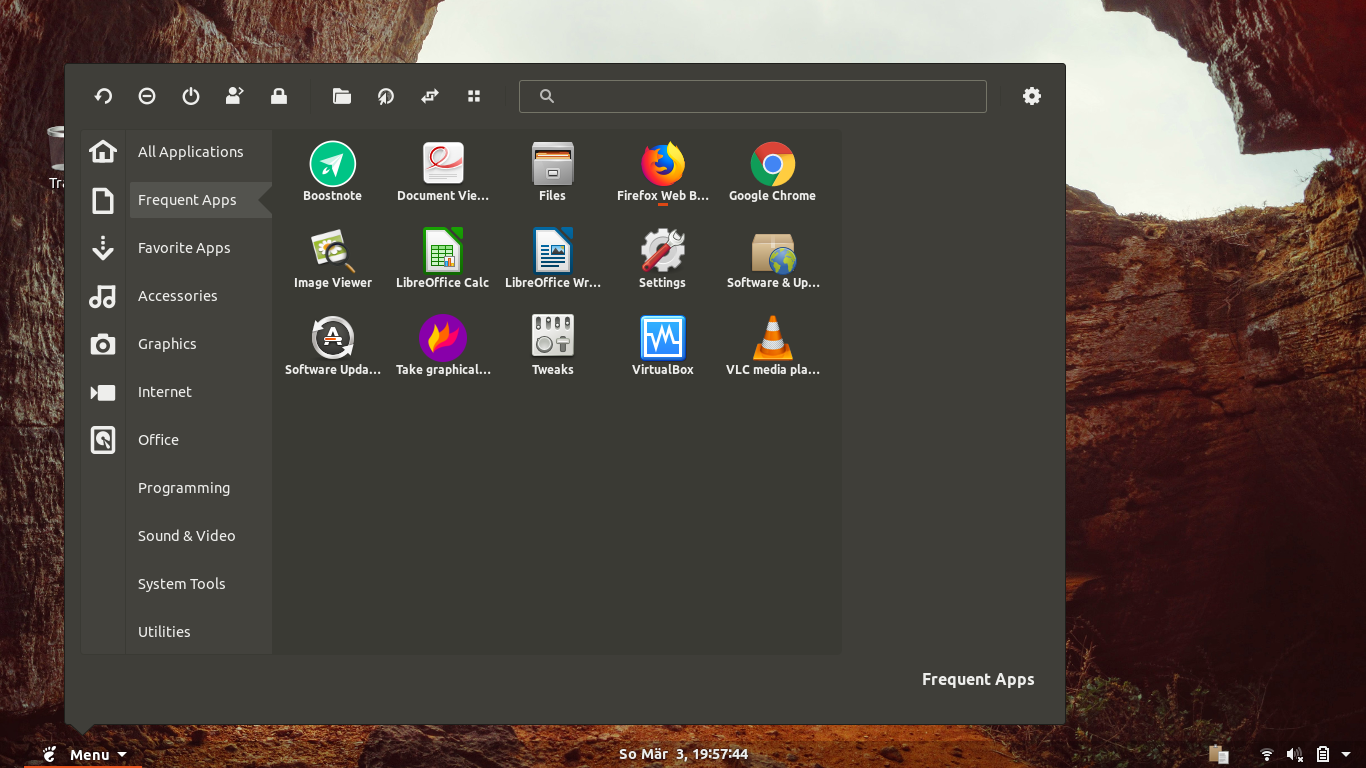This screenshot has width=1366, height=768.
Task: Select the Accessories category
Action: pos(200,296)
